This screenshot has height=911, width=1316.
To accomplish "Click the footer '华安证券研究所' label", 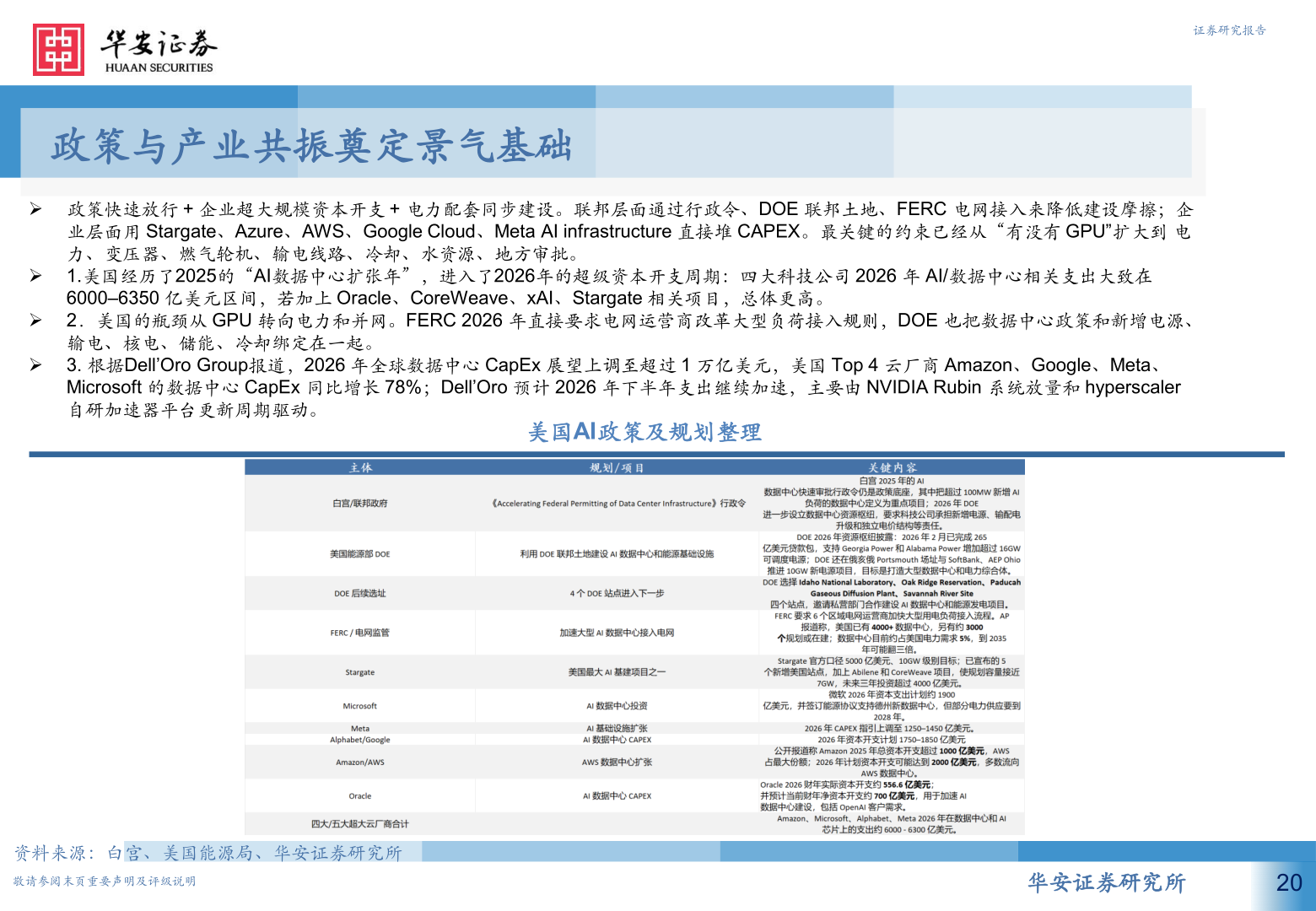I will [x=1106, y=882].
